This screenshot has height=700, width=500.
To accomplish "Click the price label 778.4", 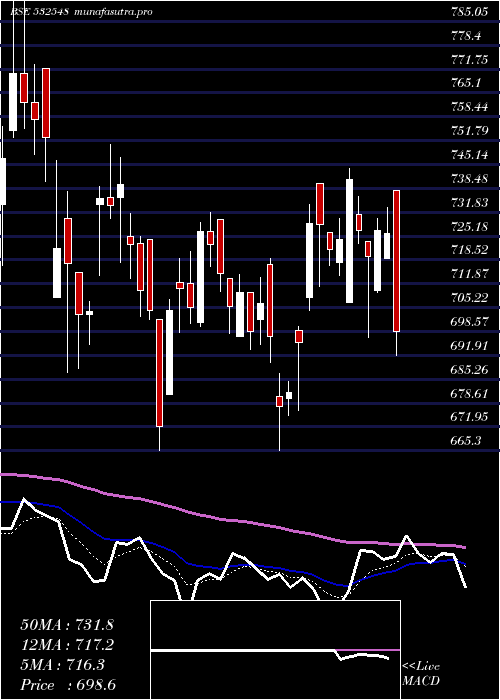I will (x=465, y=36).
